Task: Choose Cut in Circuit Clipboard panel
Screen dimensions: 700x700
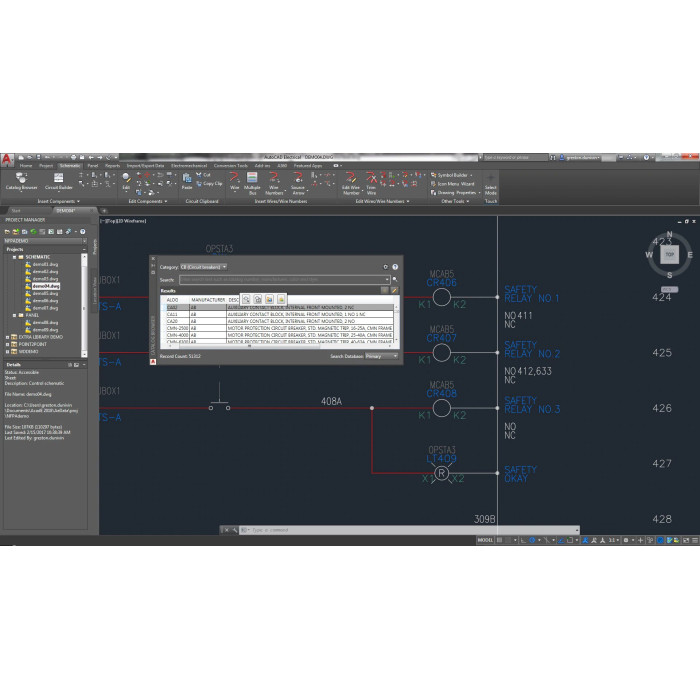Action: pos(203,175)
